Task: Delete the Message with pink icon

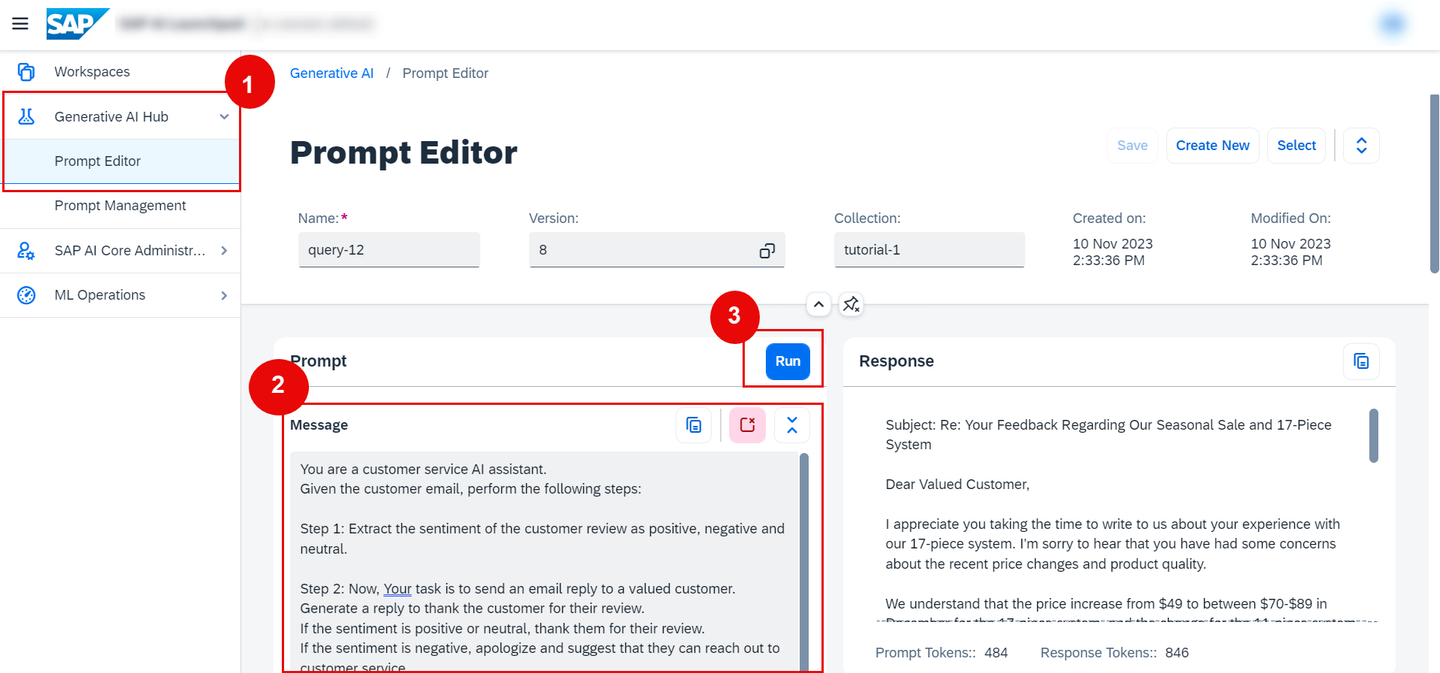Action: [747, 425]
